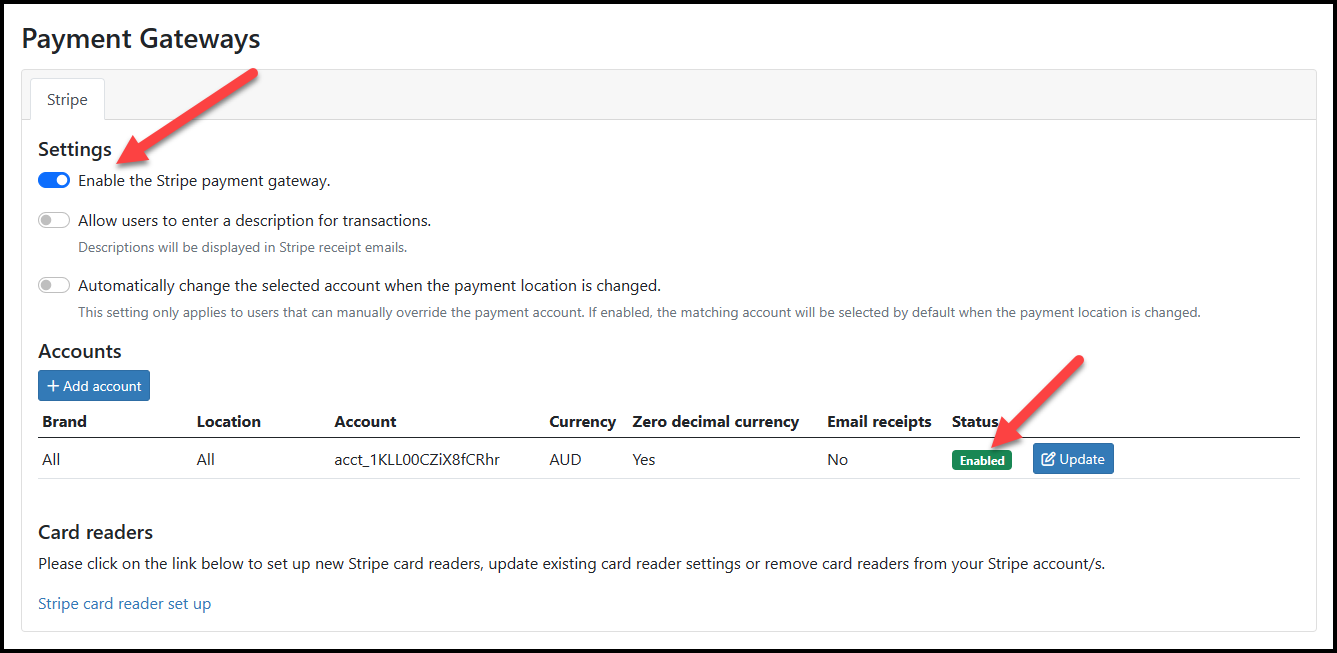Click the Settings section heading
This screenshot has height=653, width=1337.
[x=75, y=150]
